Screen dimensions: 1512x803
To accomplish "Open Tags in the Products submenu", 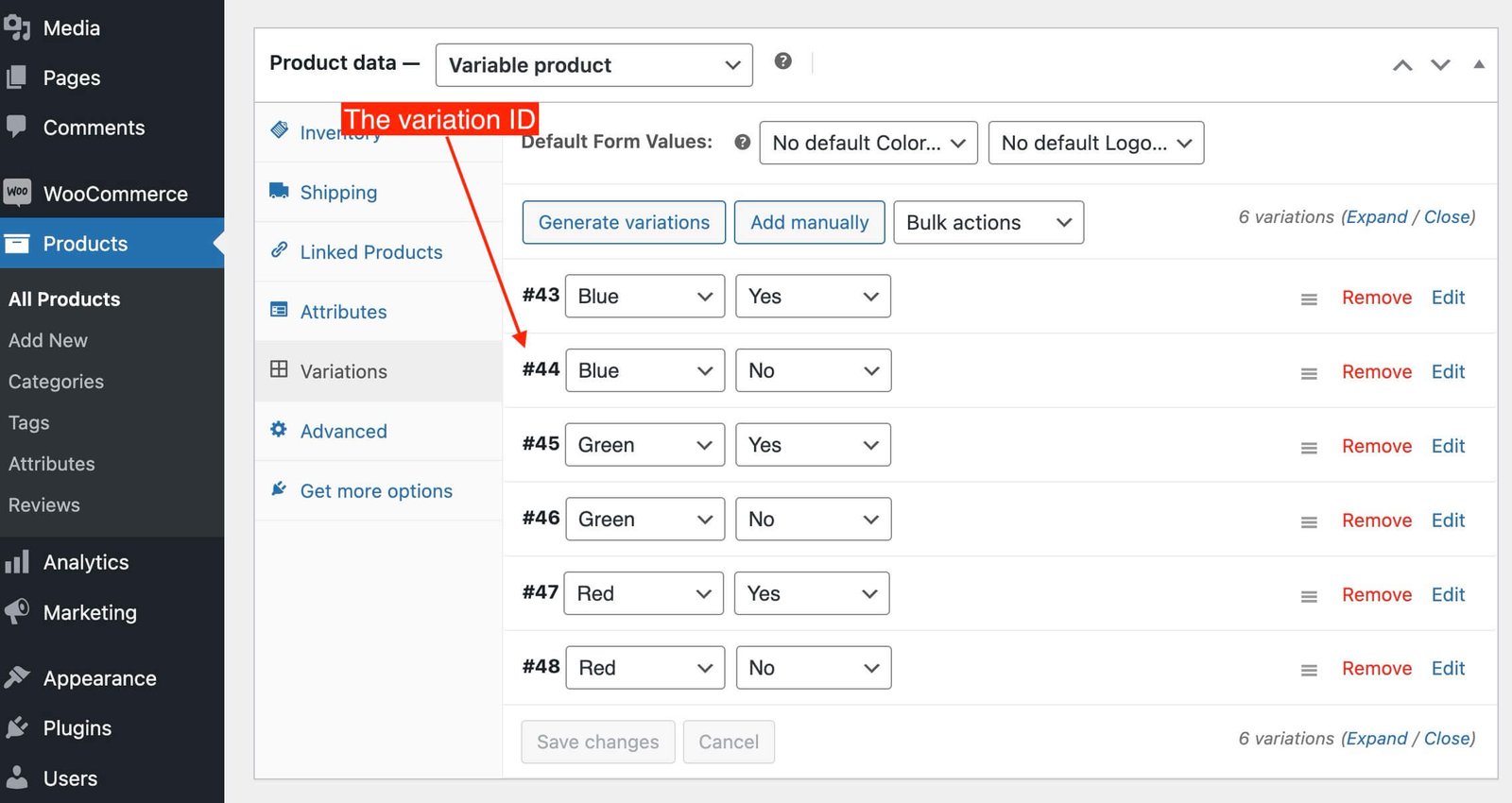I will 28,423.
